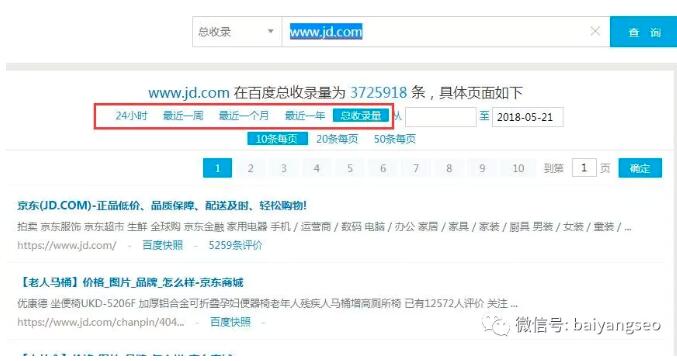Open the 总收录 query type dropdown
This screenshot has height=361, width=677.
[237, 32]
